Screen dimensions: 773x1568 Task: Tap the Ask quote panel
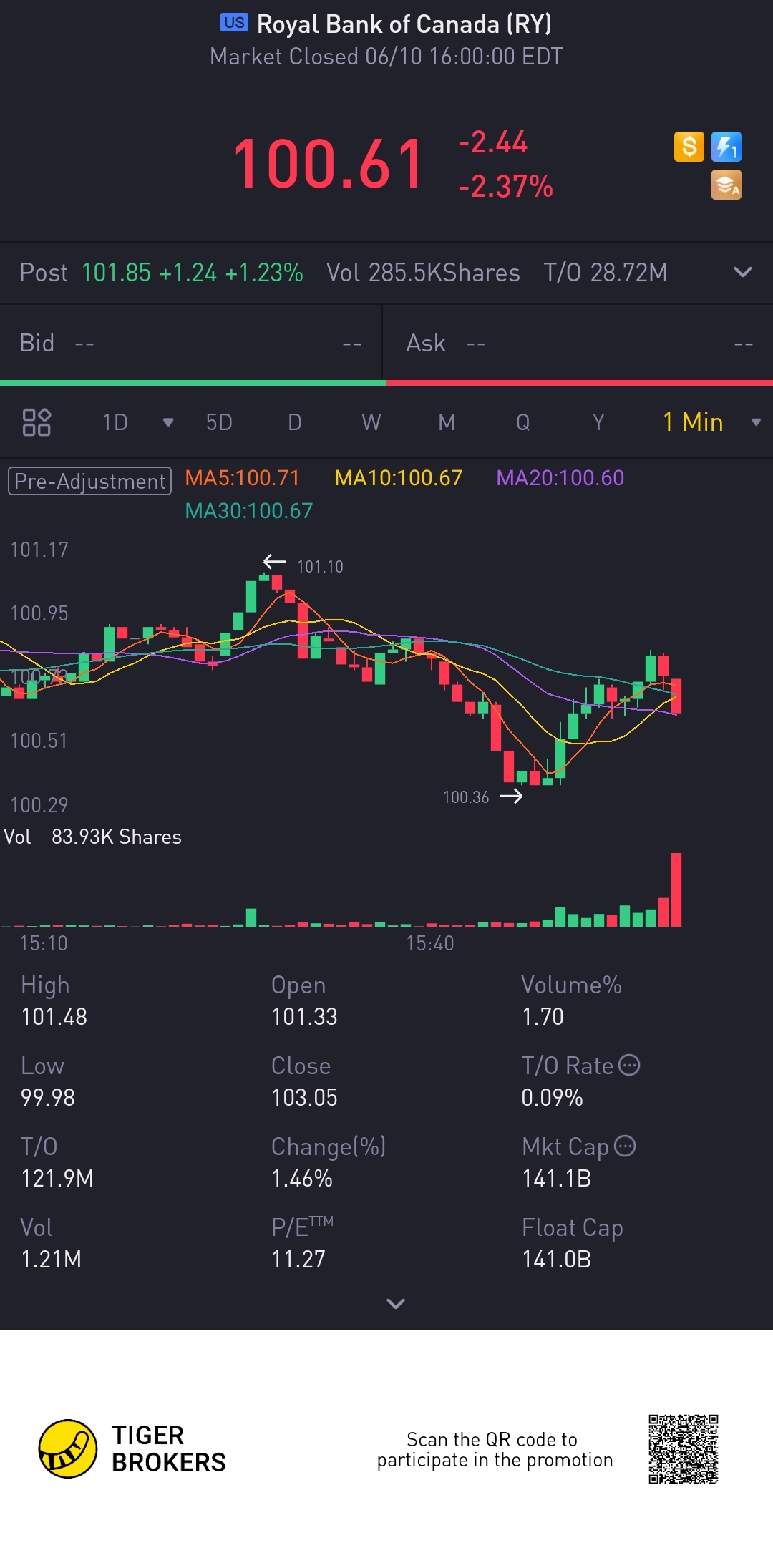click(578, 344)
